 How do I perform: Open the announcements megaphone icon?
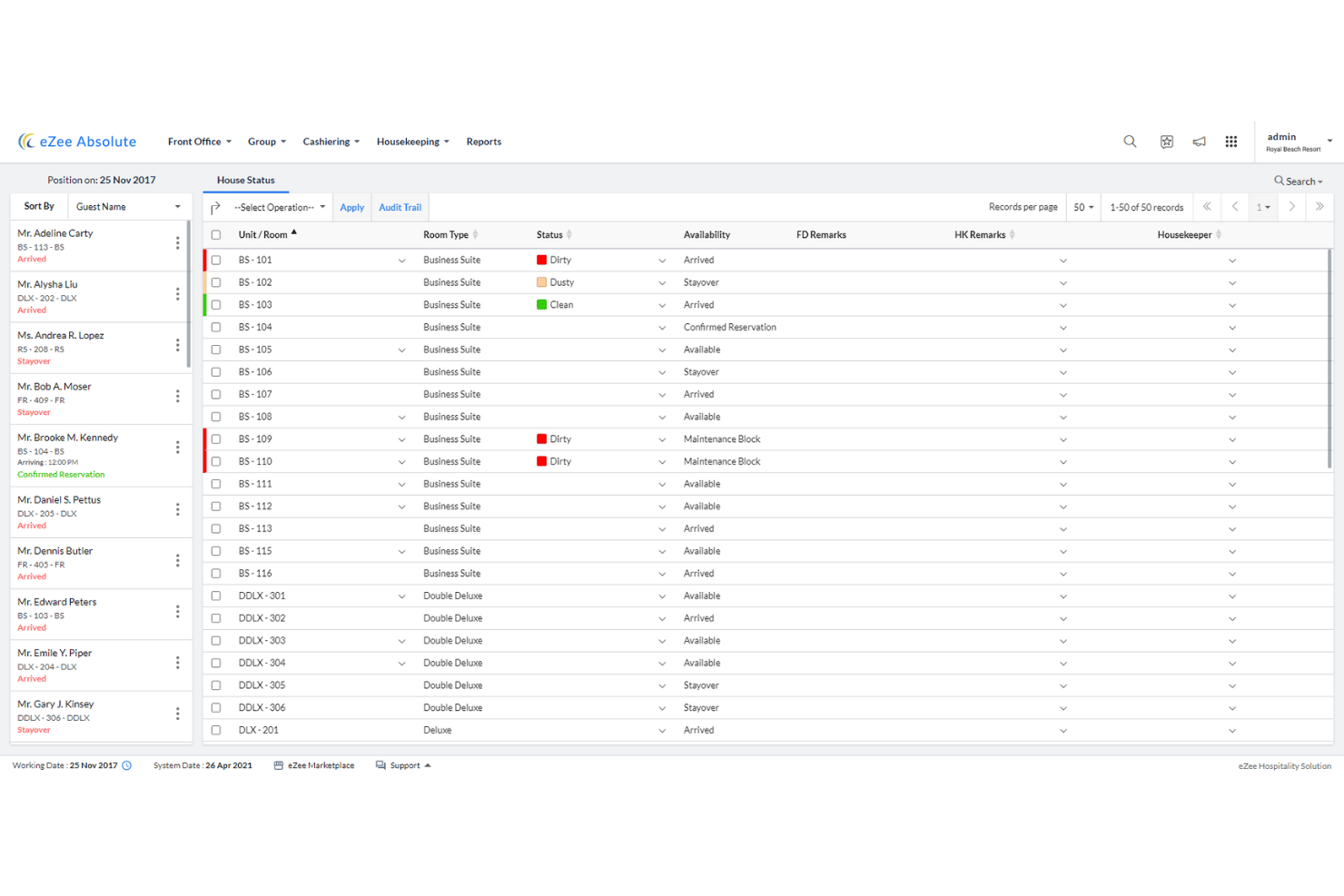pyautogui.click(x=1200, y=142)
